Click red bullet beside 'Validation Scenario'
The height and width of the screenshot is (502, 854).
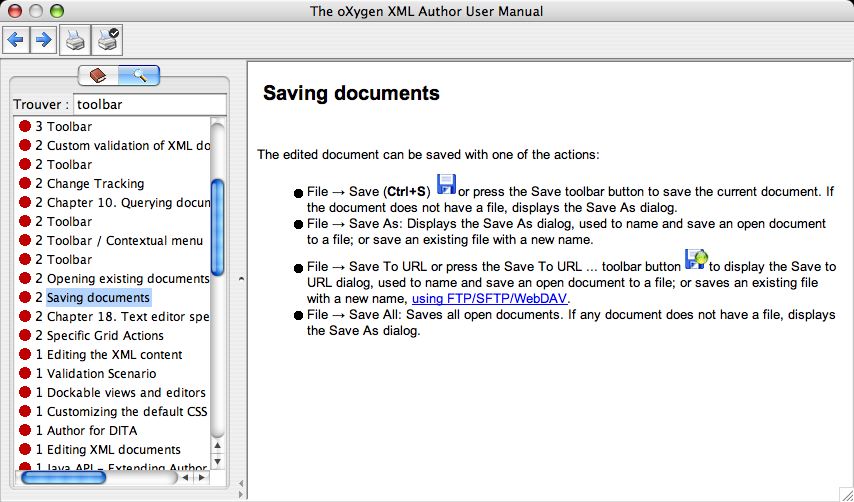(25, 374)
